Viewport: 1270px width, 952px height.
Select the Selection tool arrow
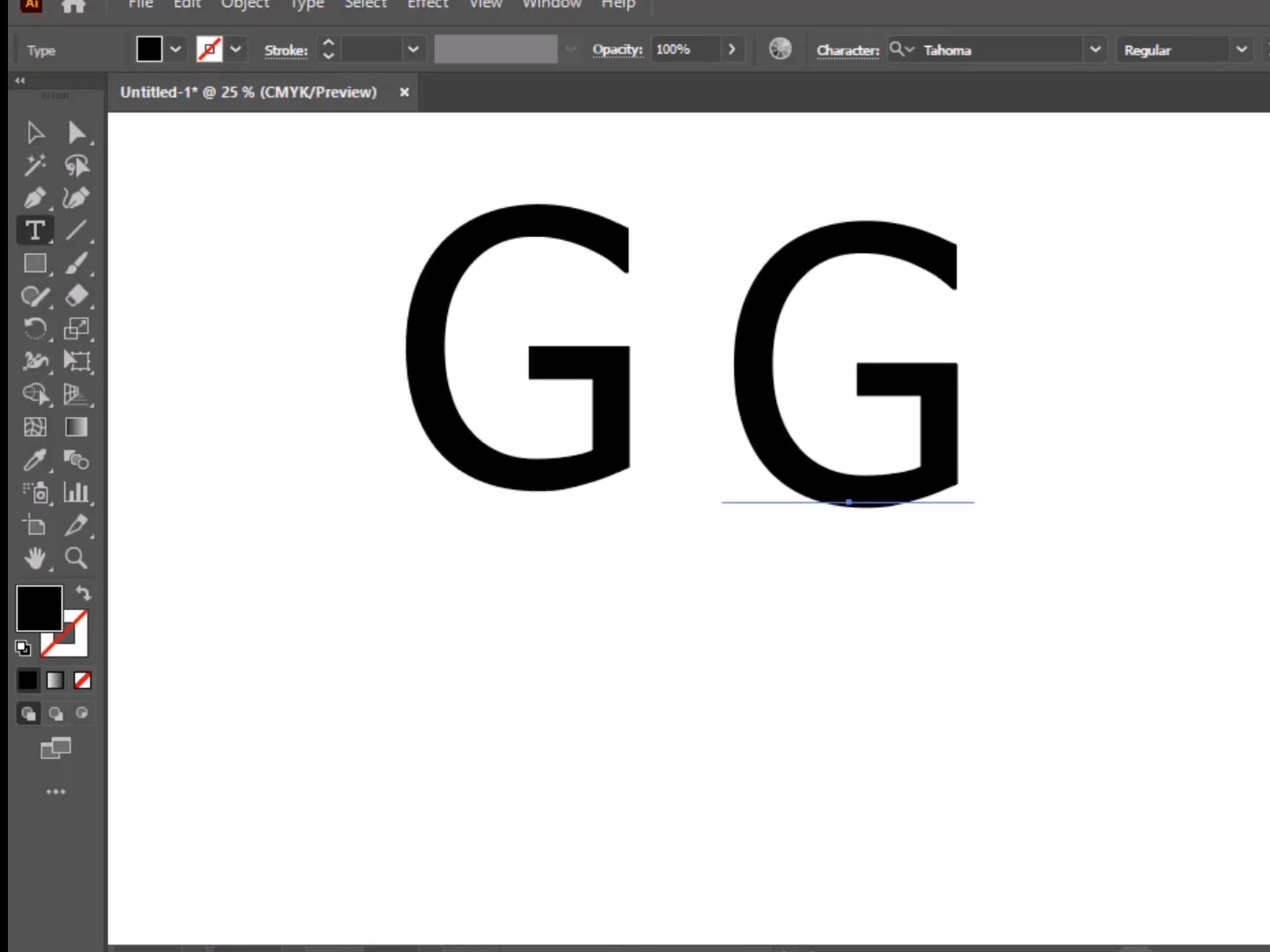35,133
